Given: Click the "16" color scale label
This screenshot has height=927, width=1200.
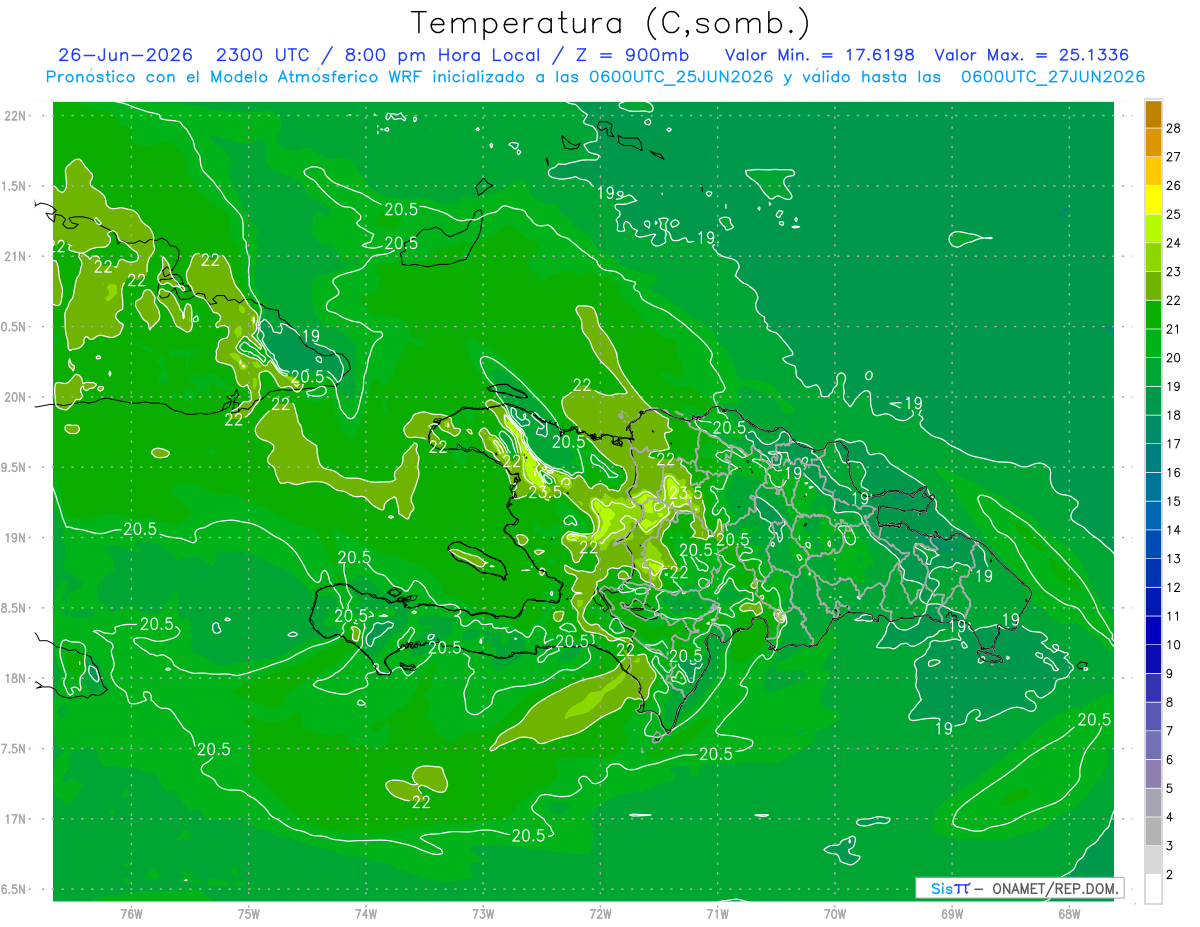Looking at the screenshot, I should point(1174,472).
